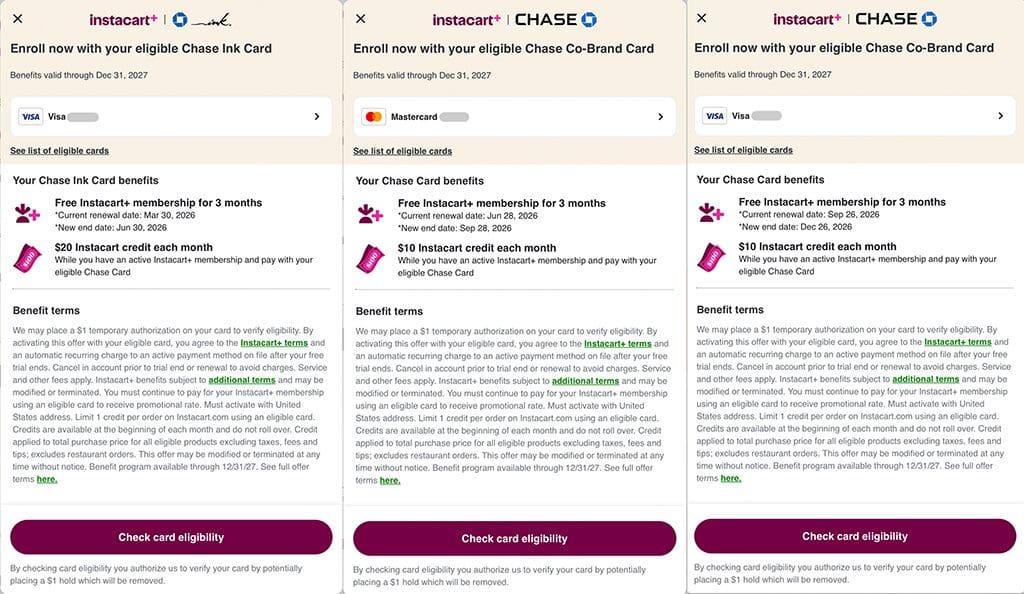The image size is (1024, 594).
Task: Expand the Visa card selector in the Ink panel
Action: (317, 117)
